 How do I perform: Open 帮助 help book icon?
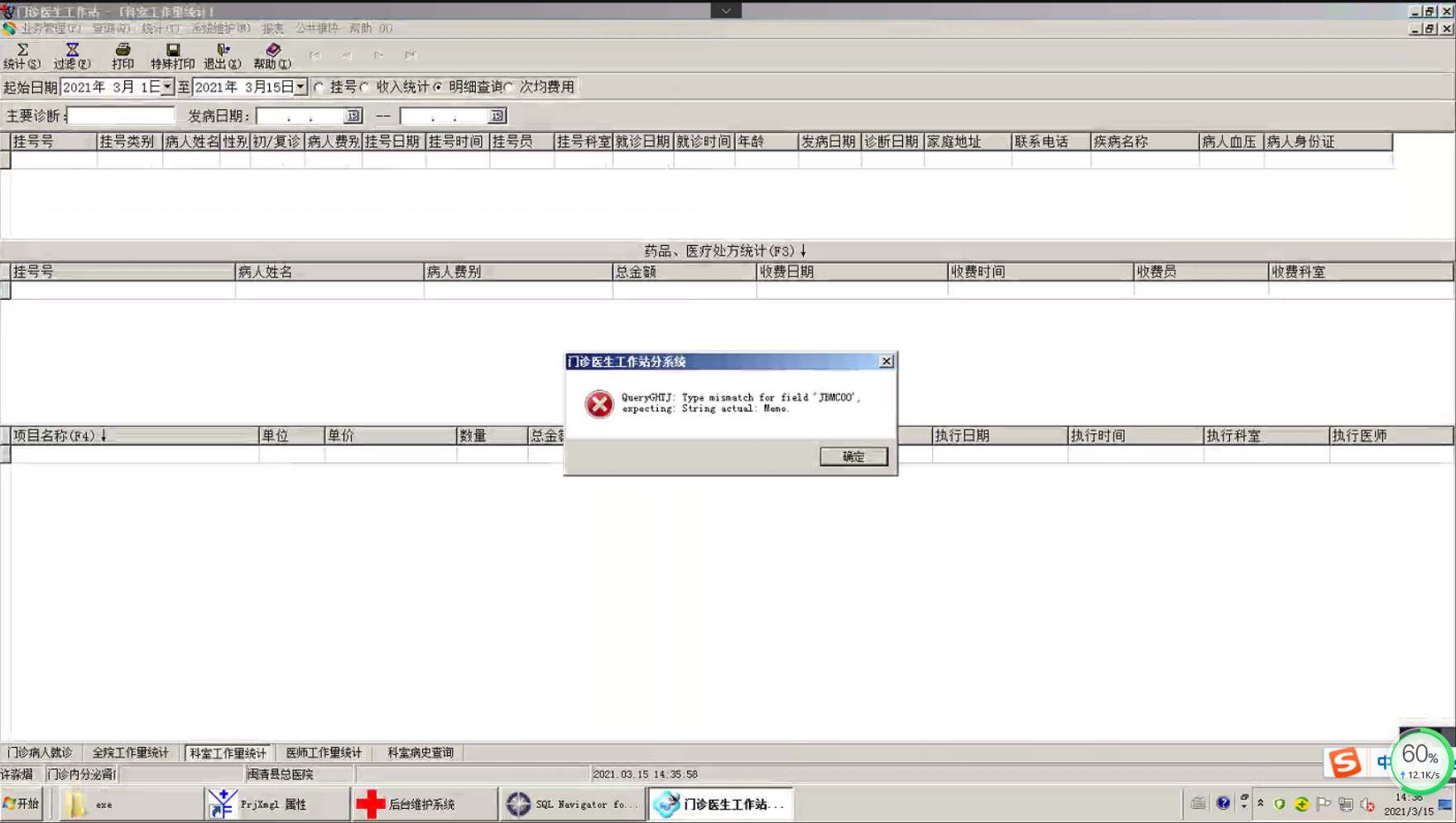click(x=272, y=55)
